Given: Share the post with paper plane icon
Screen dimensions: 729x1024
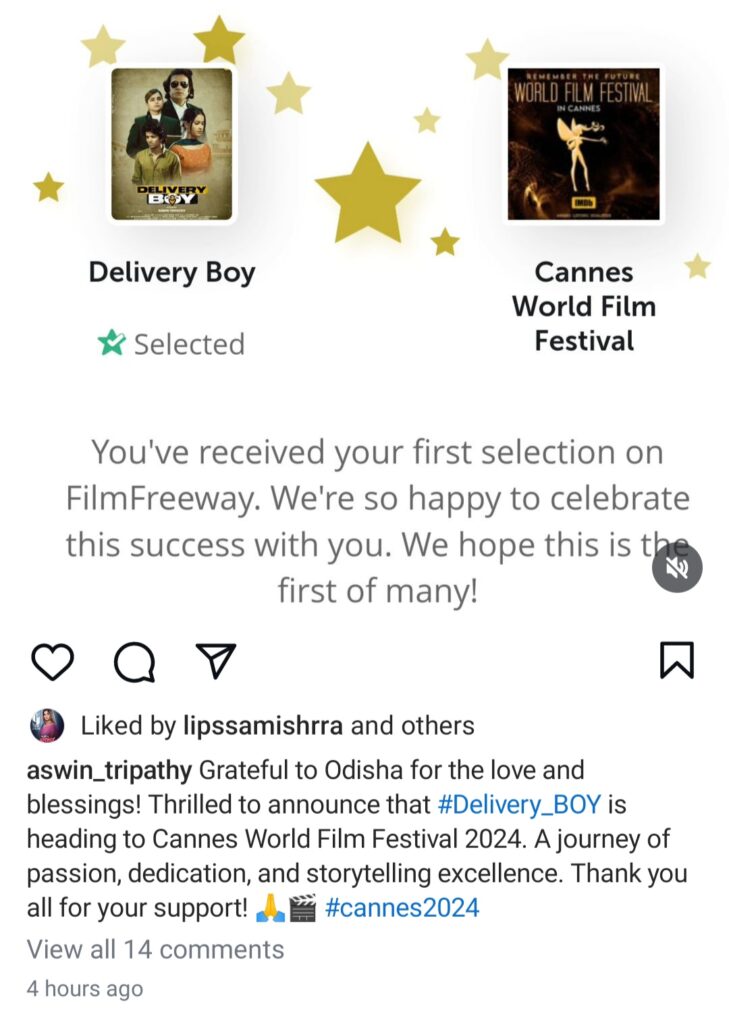Looking at the screenshot, I should click(216, 660).
